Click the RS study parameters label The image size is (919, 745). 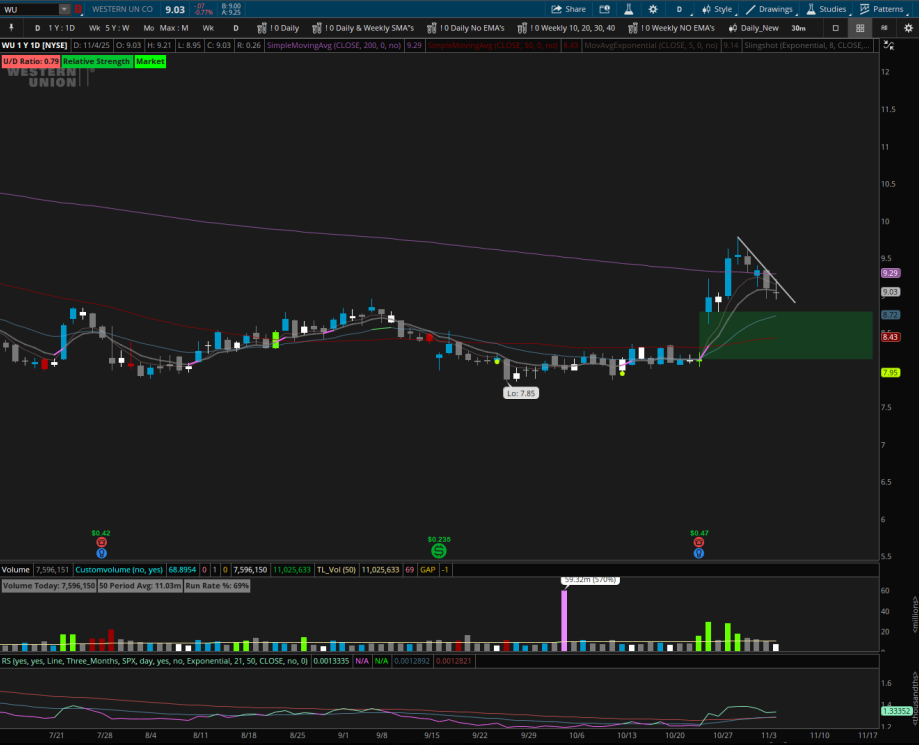pos(155,661)
